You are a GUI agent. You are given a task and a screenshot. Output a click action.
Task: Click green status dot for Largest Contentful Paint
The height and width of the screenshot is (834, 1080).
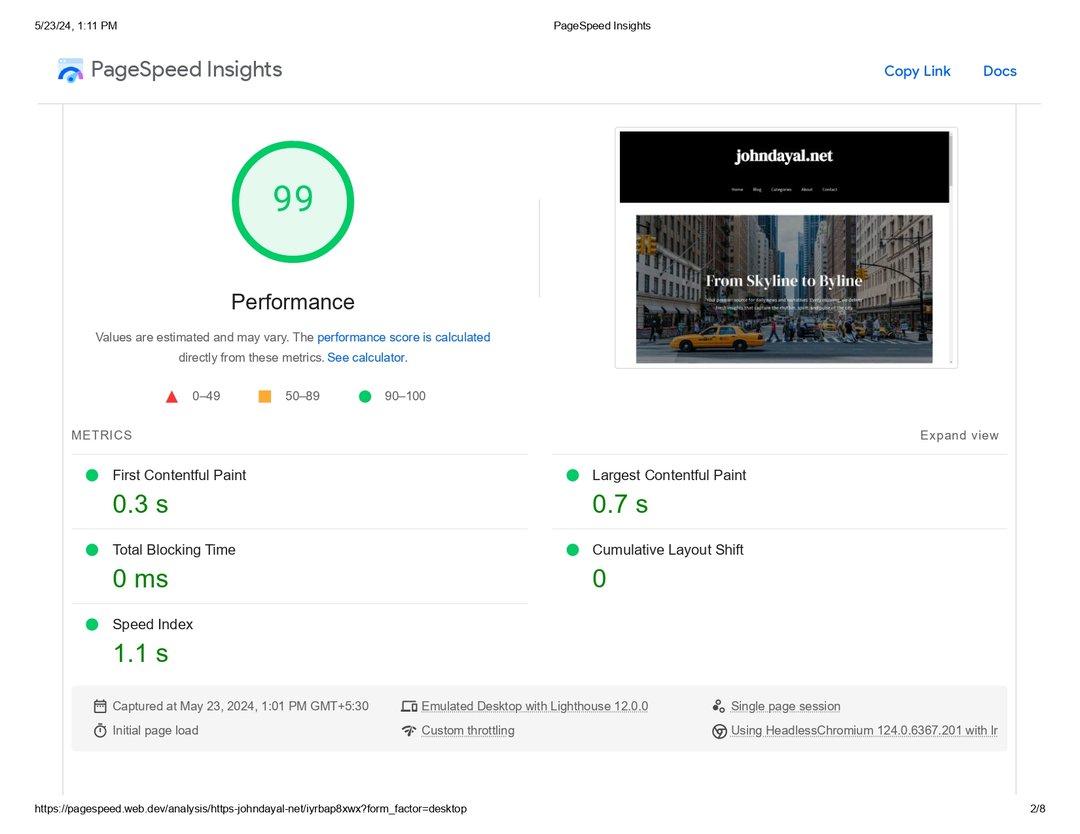click(x=572, y=475)
